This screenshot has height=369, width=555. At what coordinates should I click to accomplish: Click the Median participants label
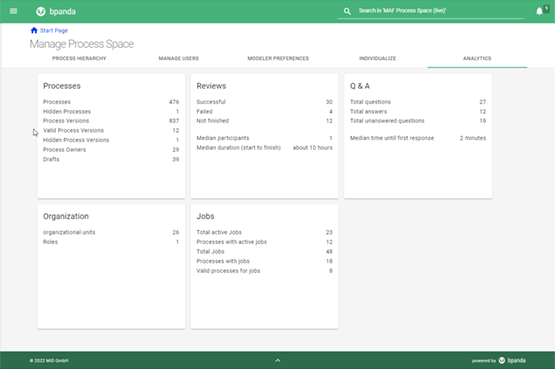[223, 138]
